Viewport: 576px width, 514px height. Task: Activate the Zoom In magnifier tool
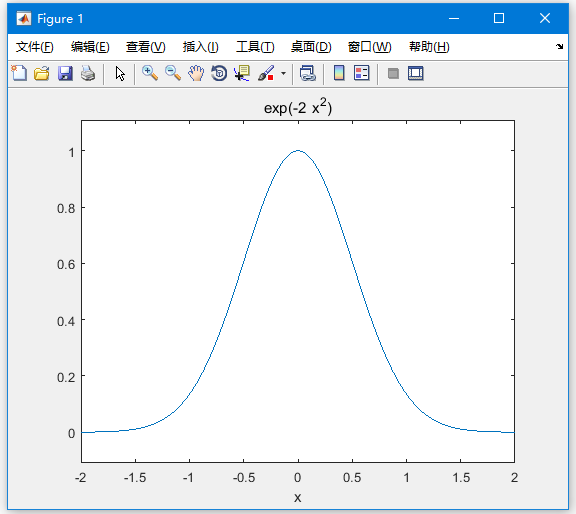150,73
